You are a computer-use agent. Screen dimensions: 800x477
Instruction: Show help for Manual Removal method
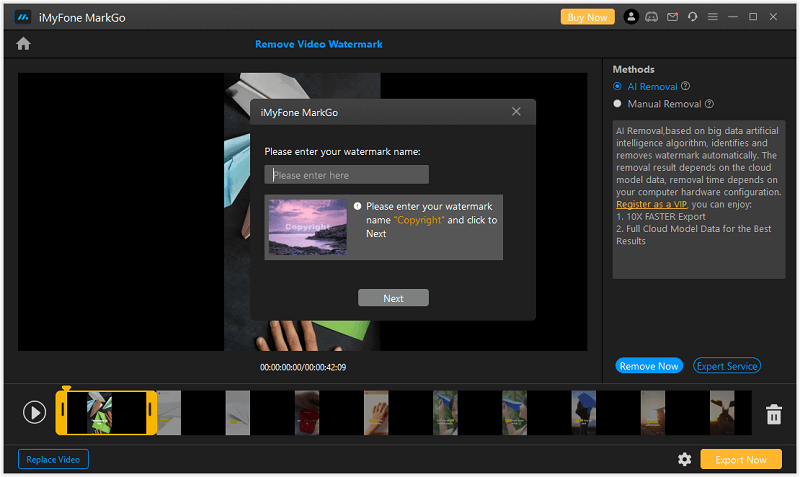709,104
